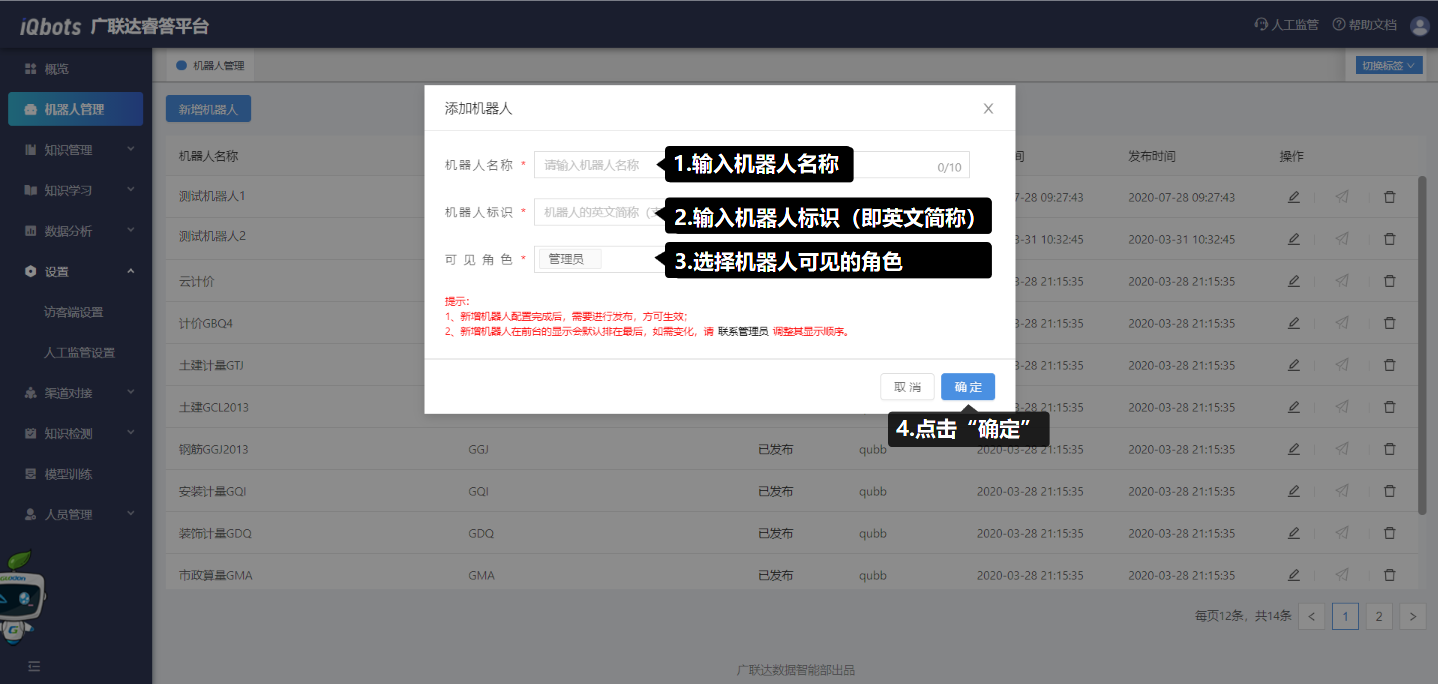This screenshot has height=684, width=1438.
Task: Go to page 2 in pagination
Action: pyautogui.click(x=1378, y=617)
